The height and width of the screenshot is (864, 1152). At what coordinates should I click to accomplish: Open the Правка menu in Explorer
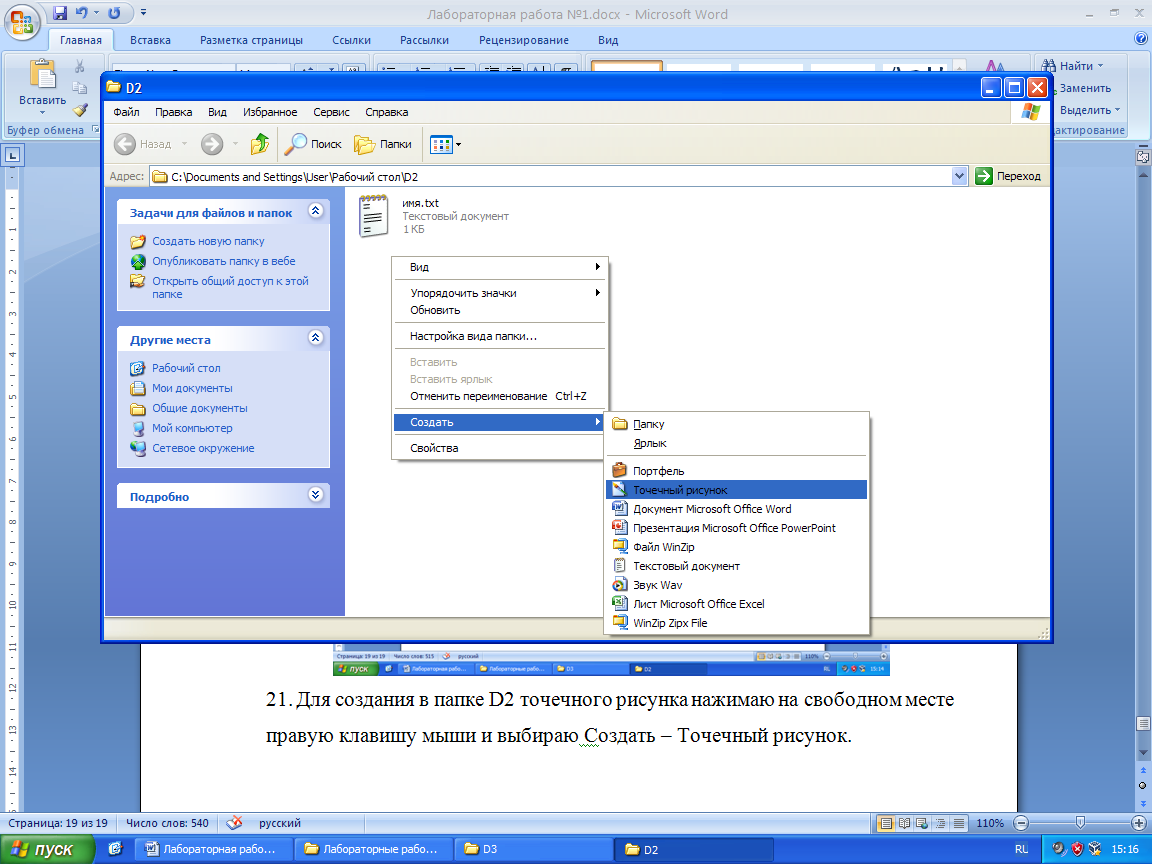173,112
